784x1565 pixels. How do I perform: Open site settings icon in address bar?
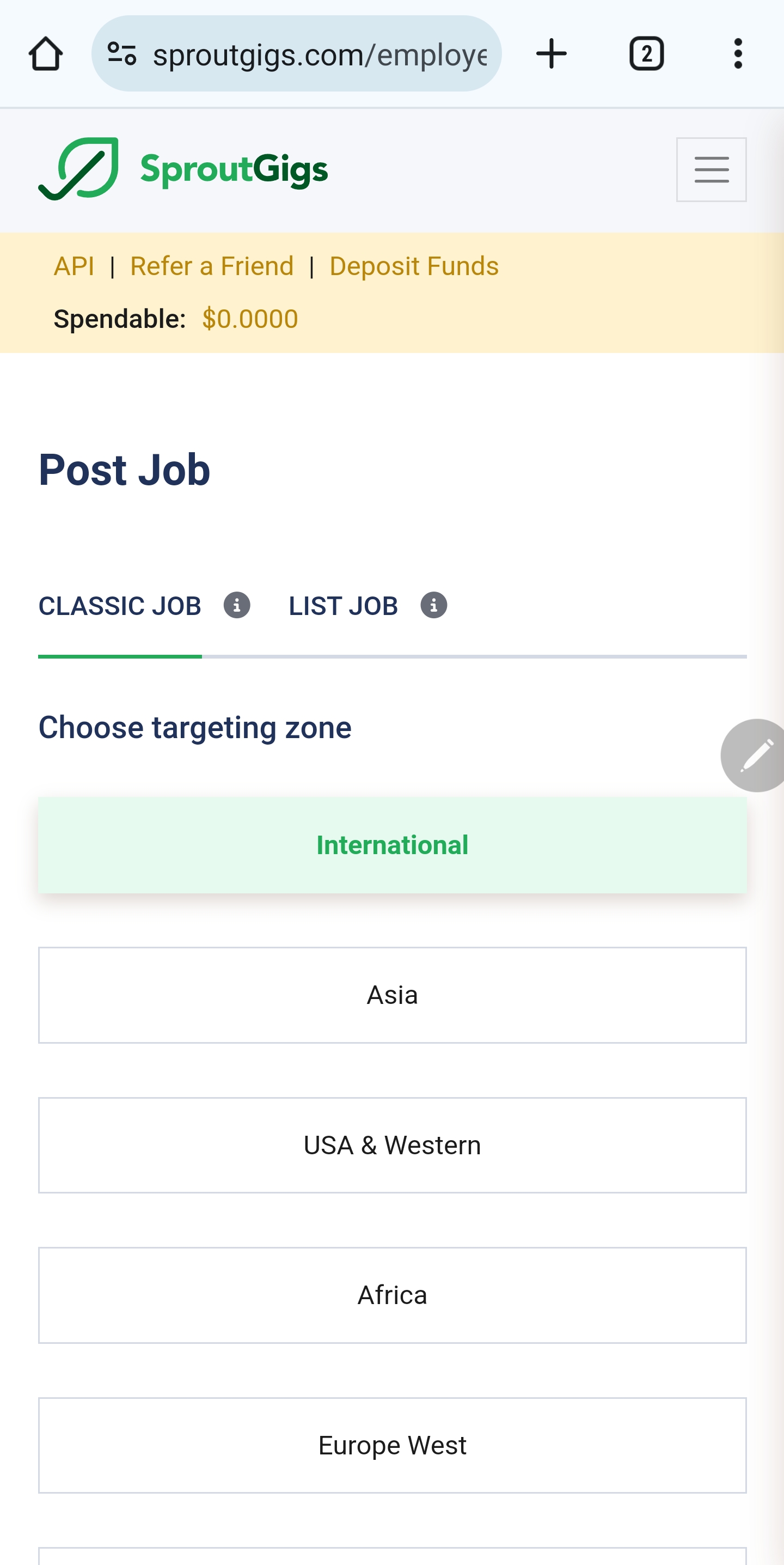121,54
